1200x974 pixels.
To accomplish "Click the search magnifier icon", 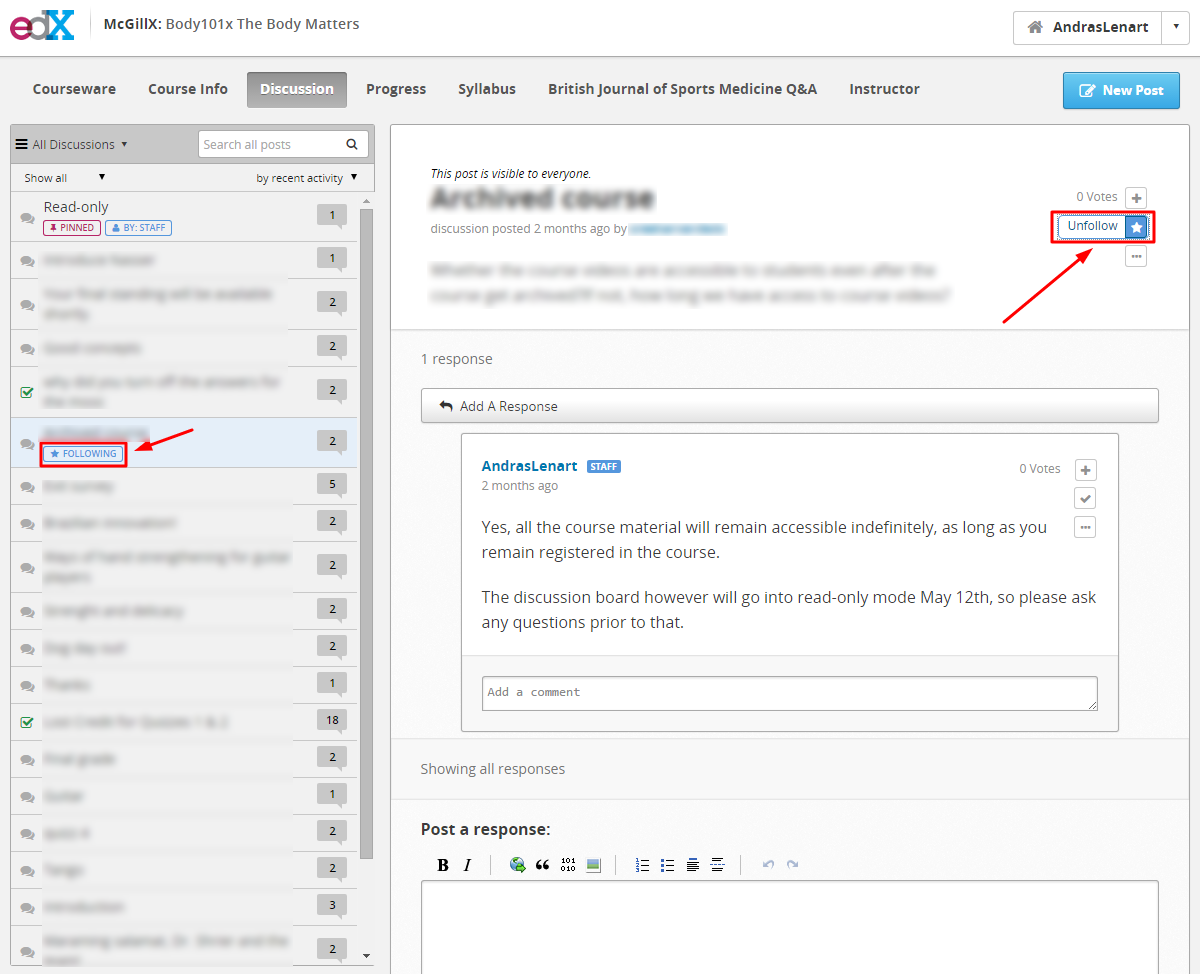I will [x=352, y=144].
